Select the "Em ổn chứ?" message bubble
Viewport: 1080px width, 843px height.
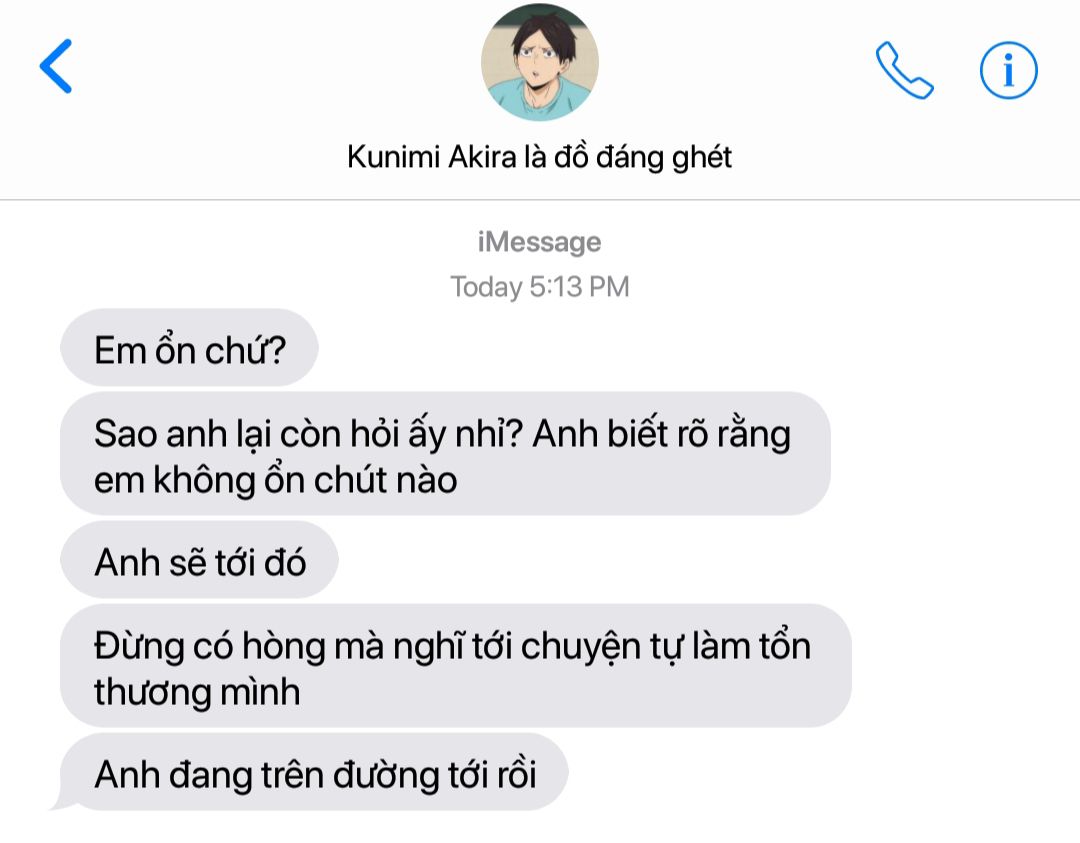[189, 348]
